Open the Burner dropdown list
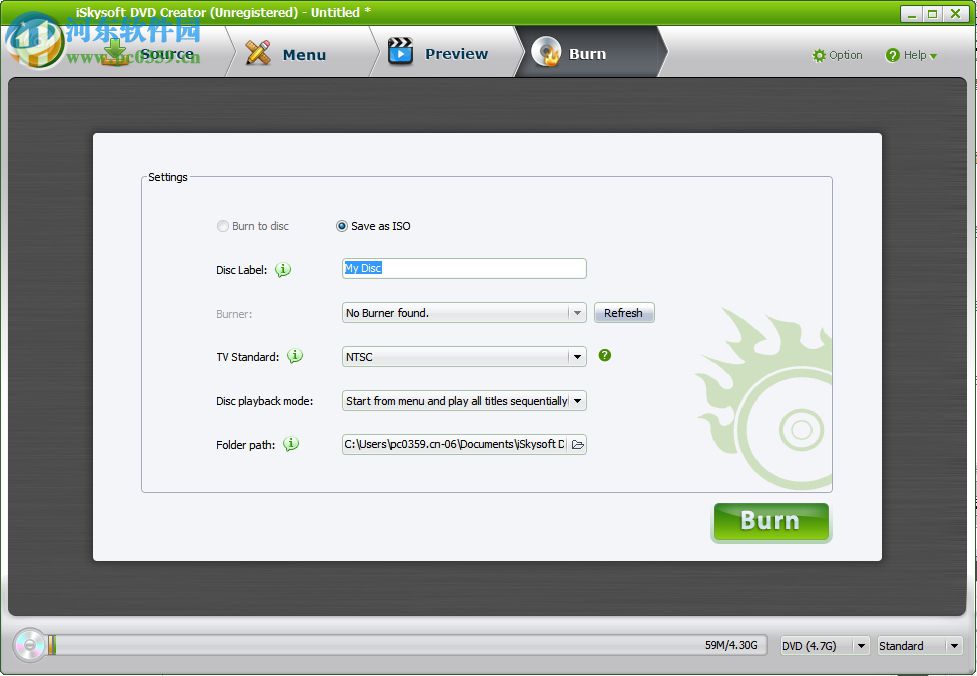 464,313
